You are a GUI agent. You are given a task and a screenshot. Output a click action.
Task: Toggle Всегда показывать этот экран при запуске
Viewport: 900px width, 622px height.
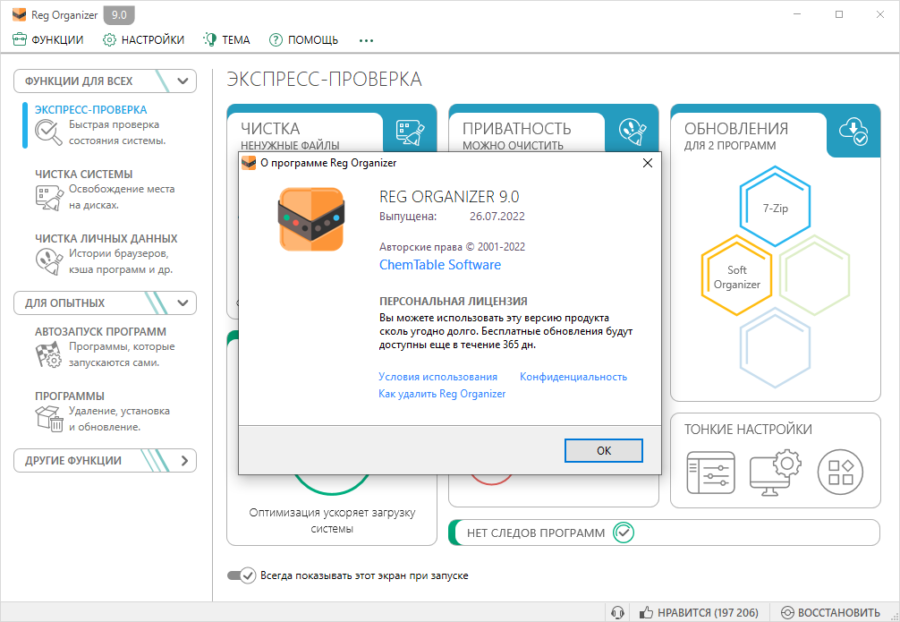point(241,575)
